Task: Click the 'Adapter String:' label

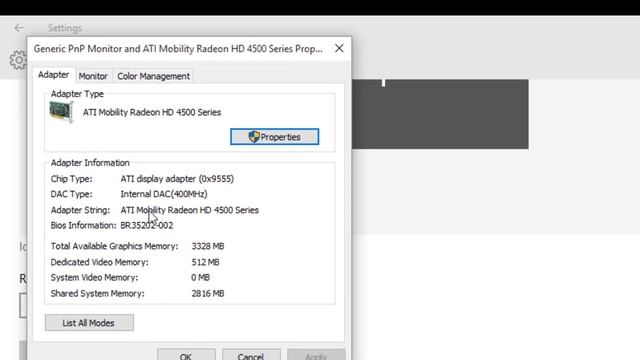Action: 80,210
